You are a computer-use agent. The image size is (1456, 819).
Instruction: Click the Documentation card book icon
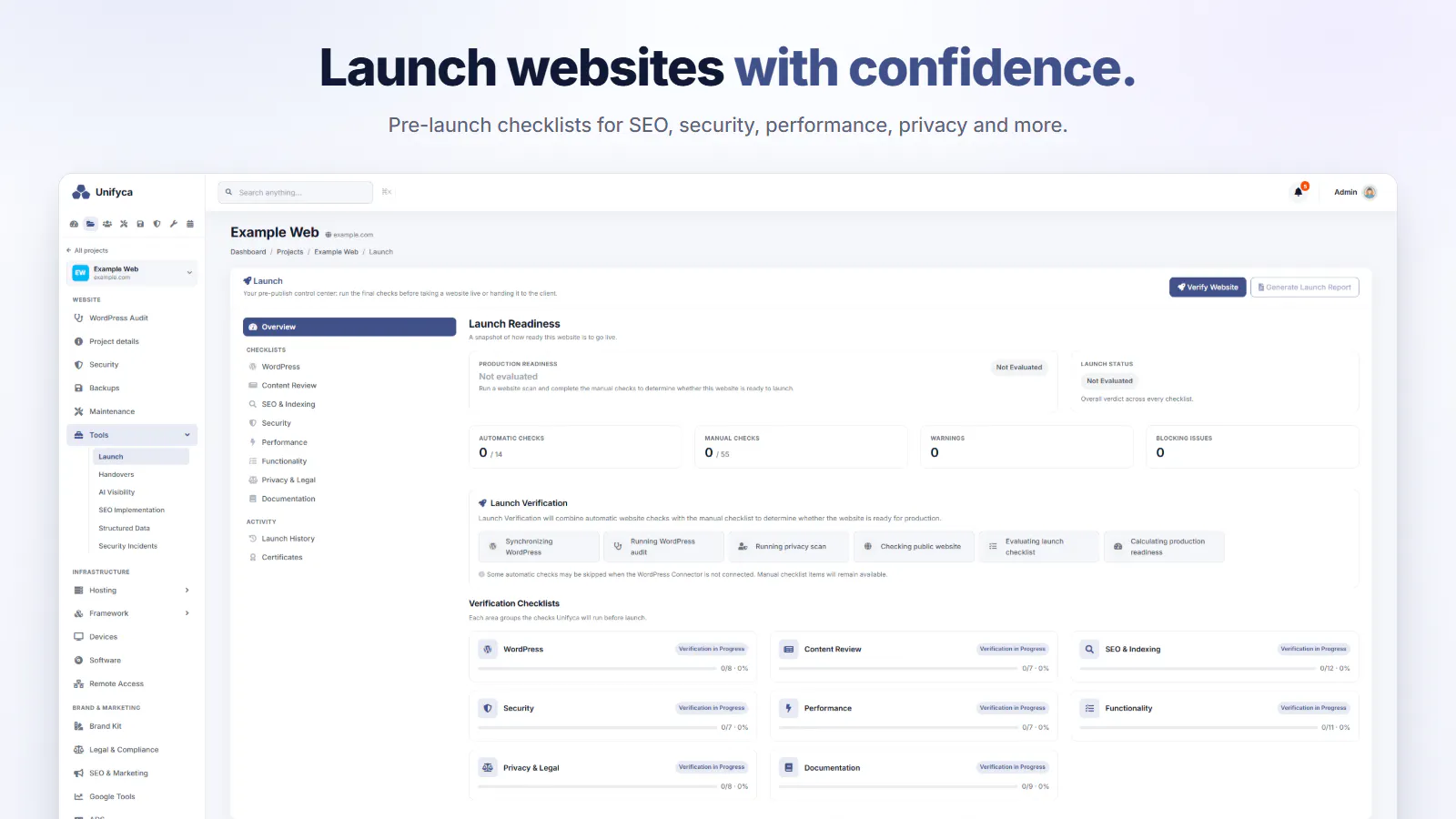(789, 767)
